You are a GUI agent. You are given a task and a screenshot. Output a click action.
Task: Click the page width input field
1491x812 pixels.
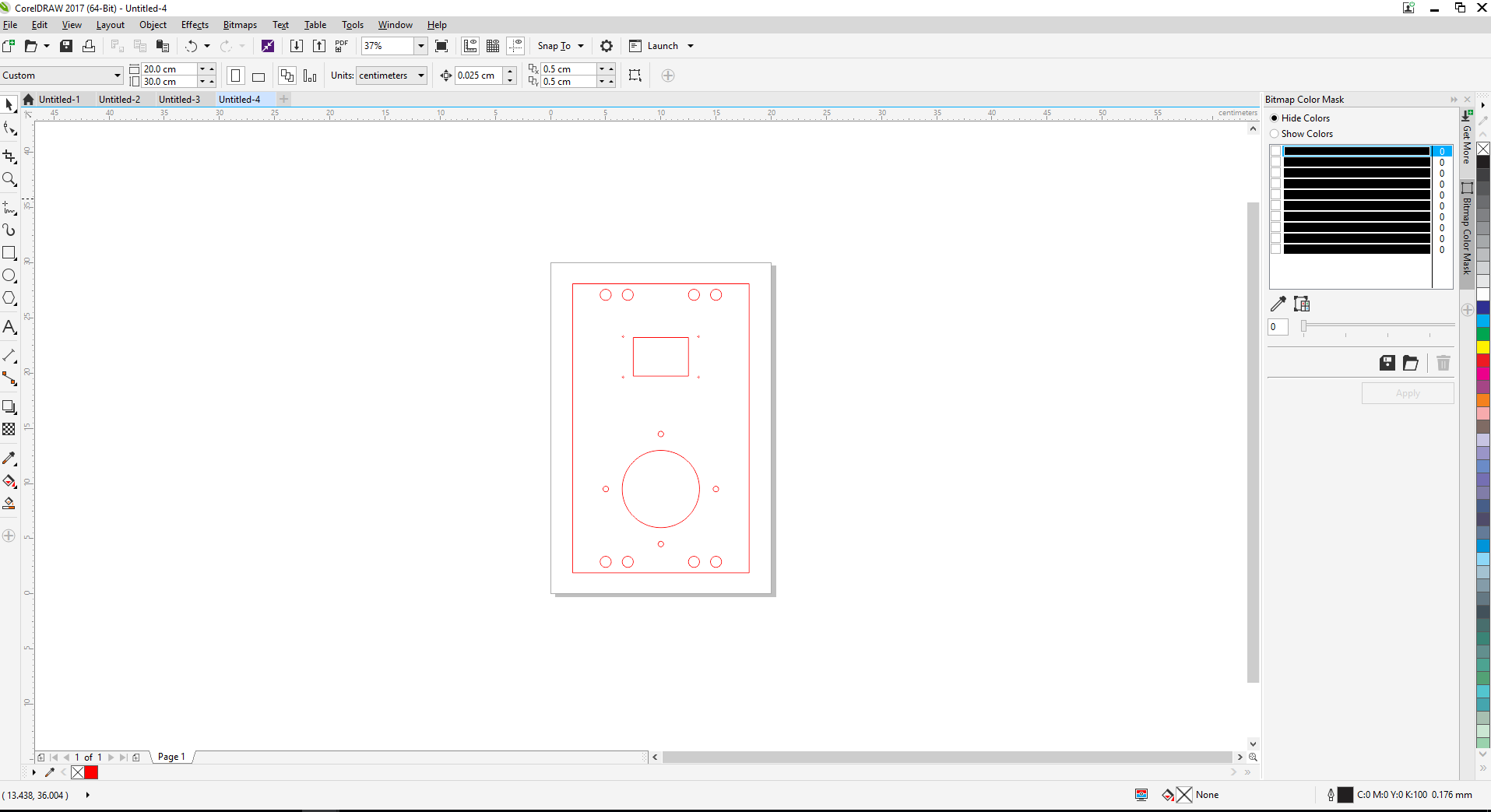tap(169, 69)
